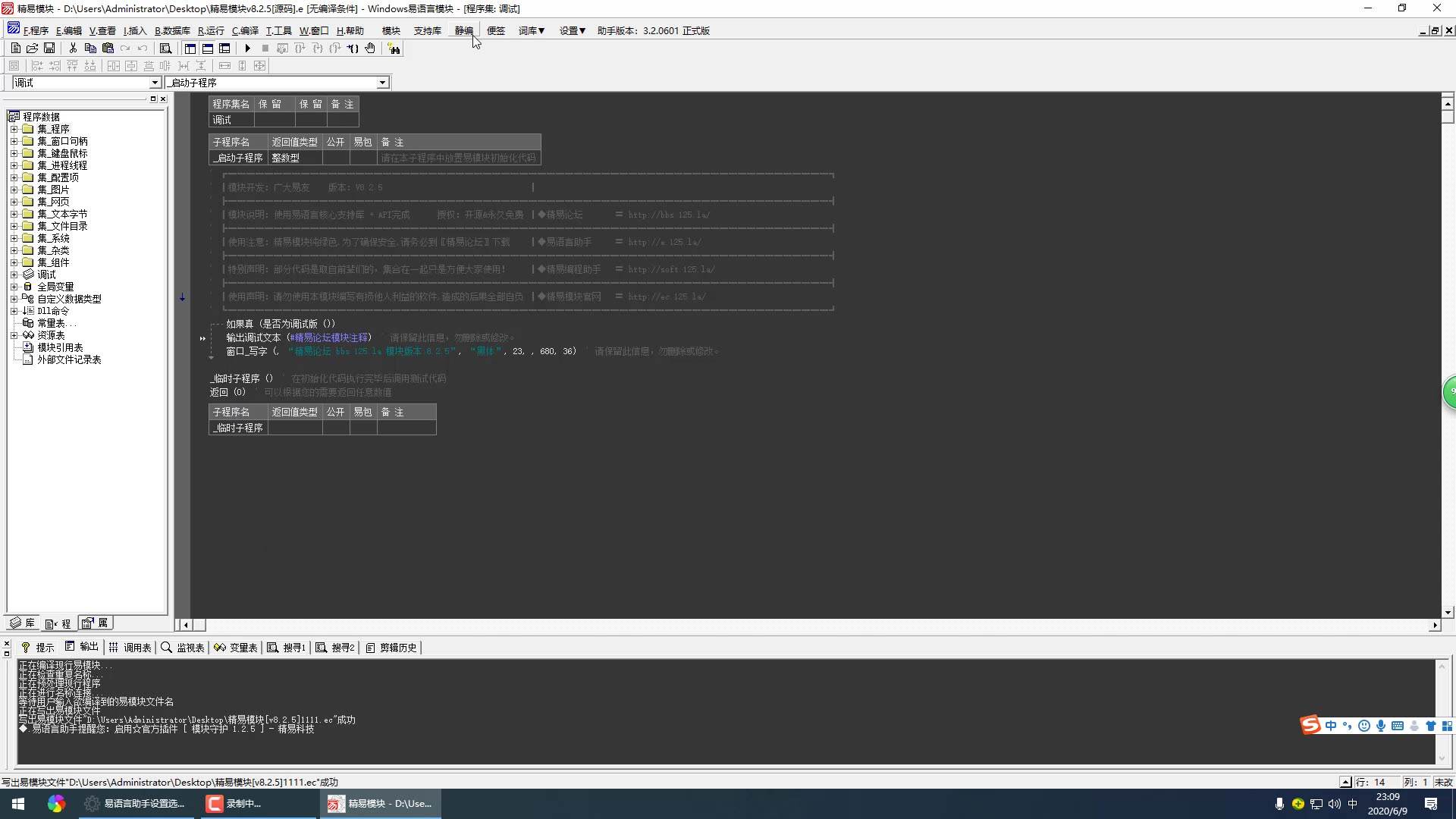Click the editor horizontal scrollbar right arrow
Screen dimensions: 1456x819
click(1435, 625)
